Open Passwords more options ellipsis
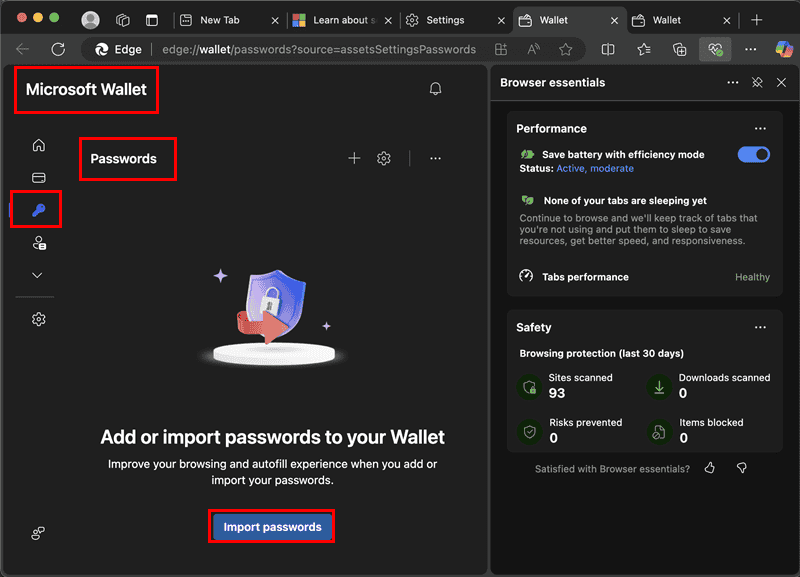This screenshot has width=800, height=577. pos(435,158)
